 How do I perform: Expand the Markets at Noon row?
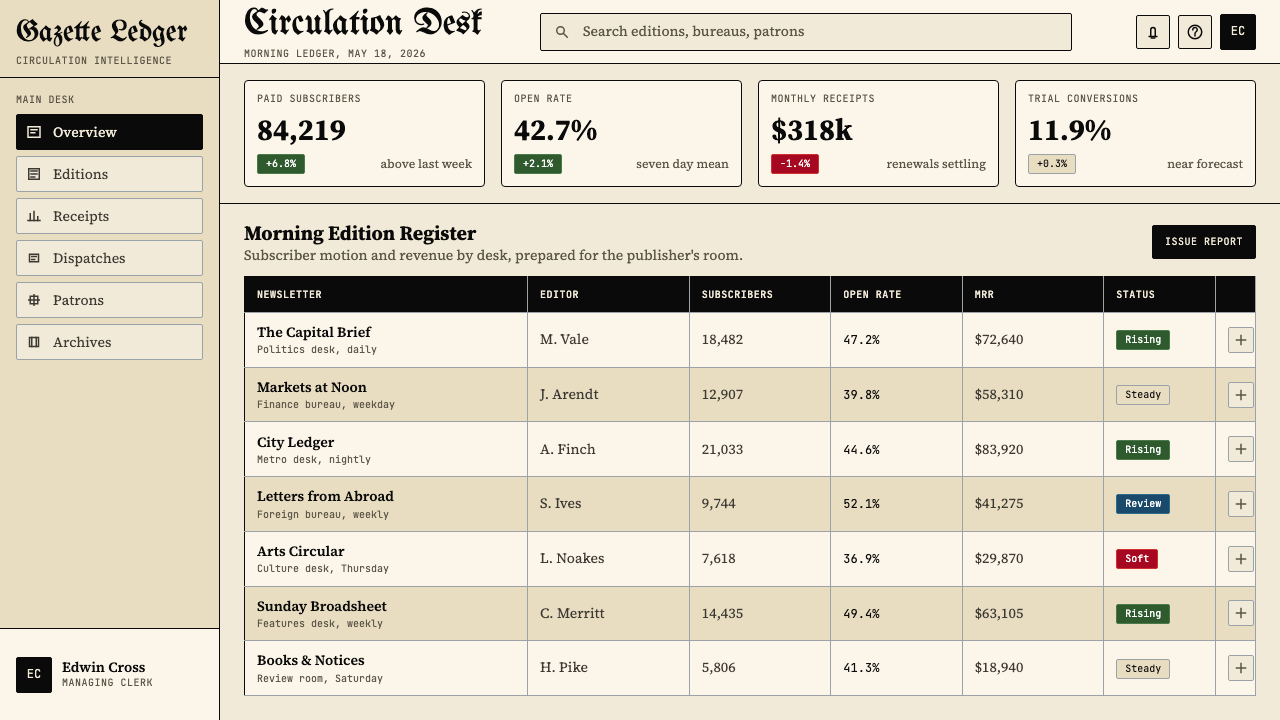(x=1241, y=395)
